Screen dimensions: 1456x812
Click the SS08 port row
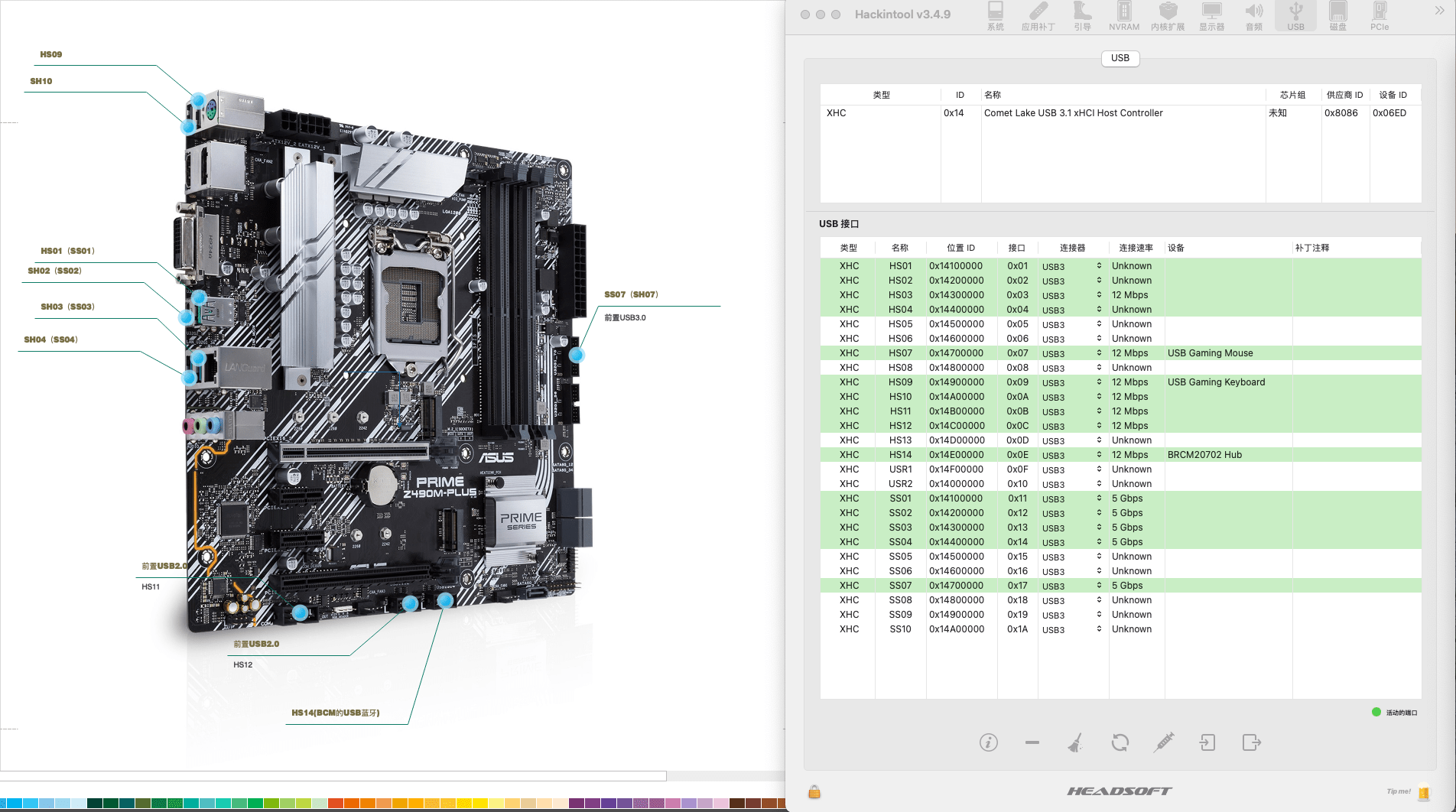coord(1120,600)
